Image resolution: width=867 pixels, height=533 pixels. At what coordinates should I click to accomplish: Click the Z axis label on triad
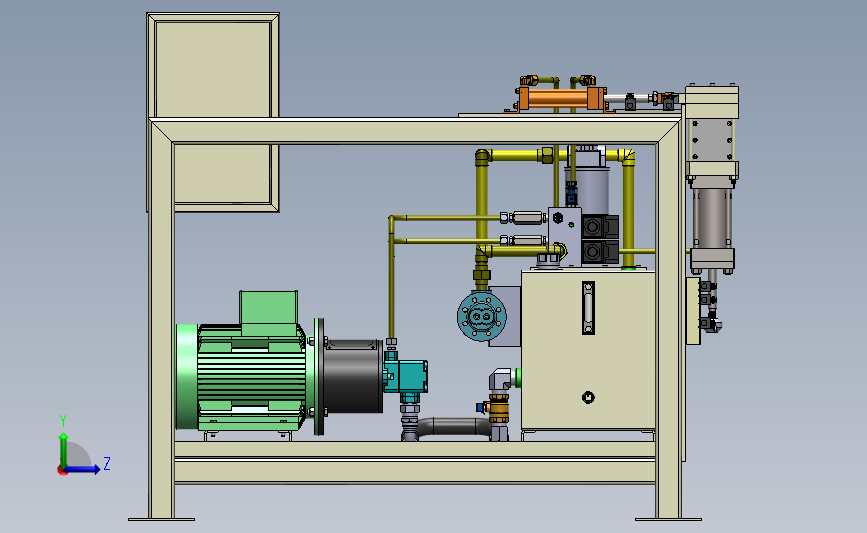107,463
